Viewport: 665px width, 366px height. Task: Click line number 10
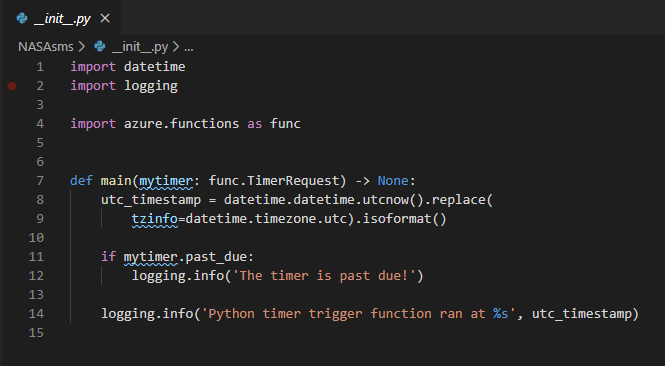pyautogui.click(x=36, y=238)
